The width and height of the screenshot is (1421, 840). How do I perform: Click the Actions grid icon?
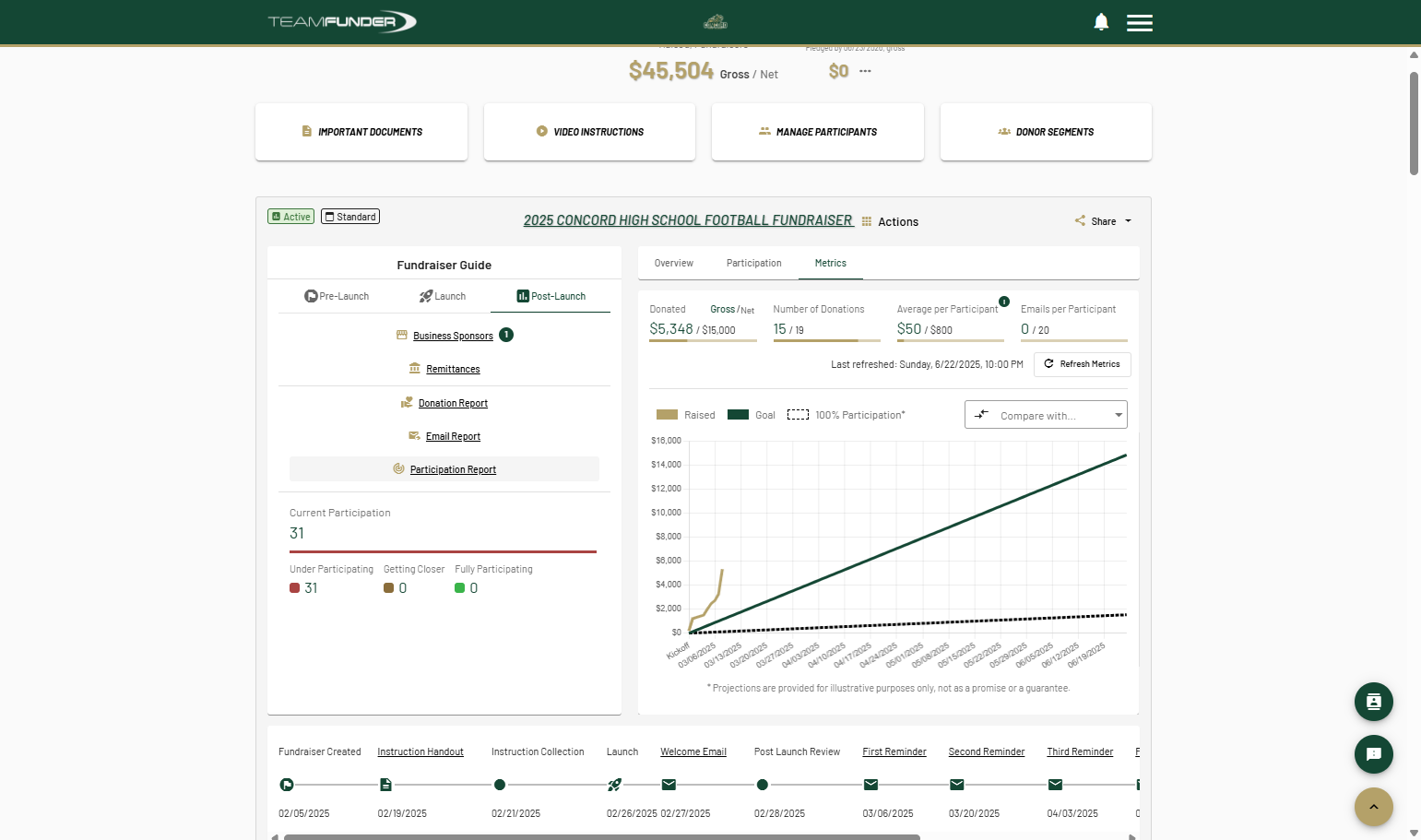(x=867, y=221)
